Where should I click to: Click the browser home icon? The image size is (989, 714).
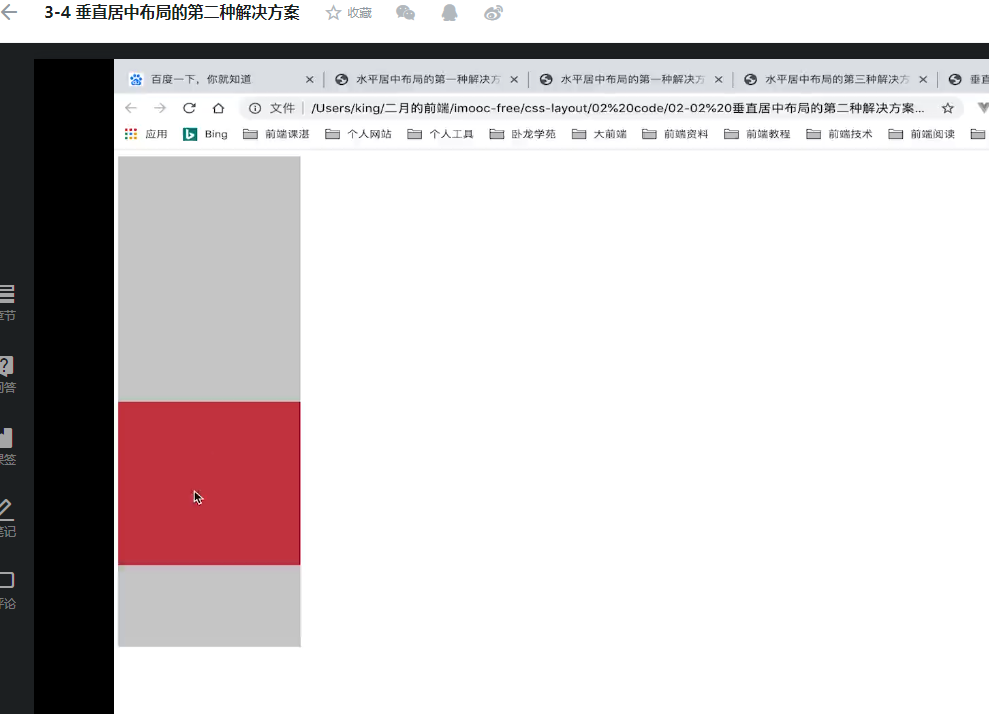(218, 108)
